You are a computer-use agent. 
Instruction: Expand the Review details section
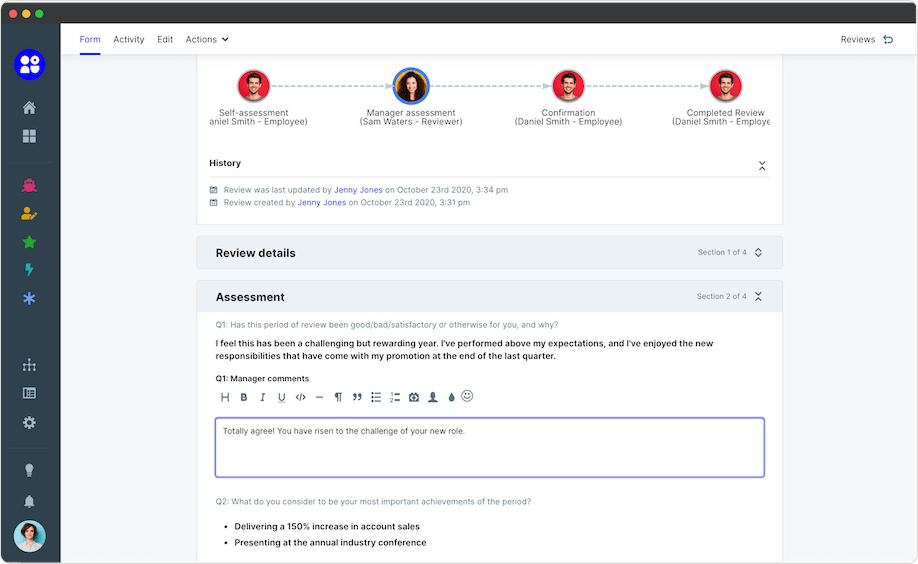758,252
